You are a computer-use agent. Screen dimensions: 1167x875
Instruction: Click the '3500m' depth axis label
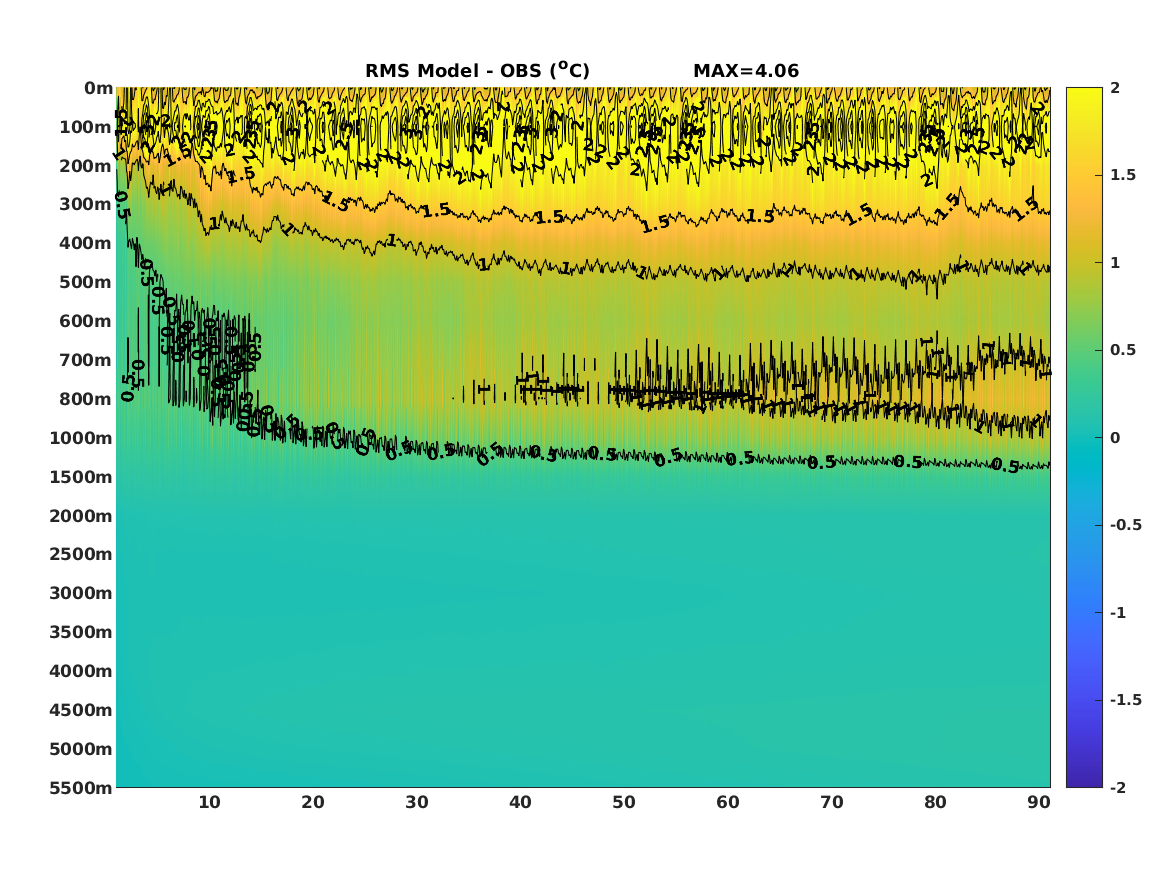81,632
